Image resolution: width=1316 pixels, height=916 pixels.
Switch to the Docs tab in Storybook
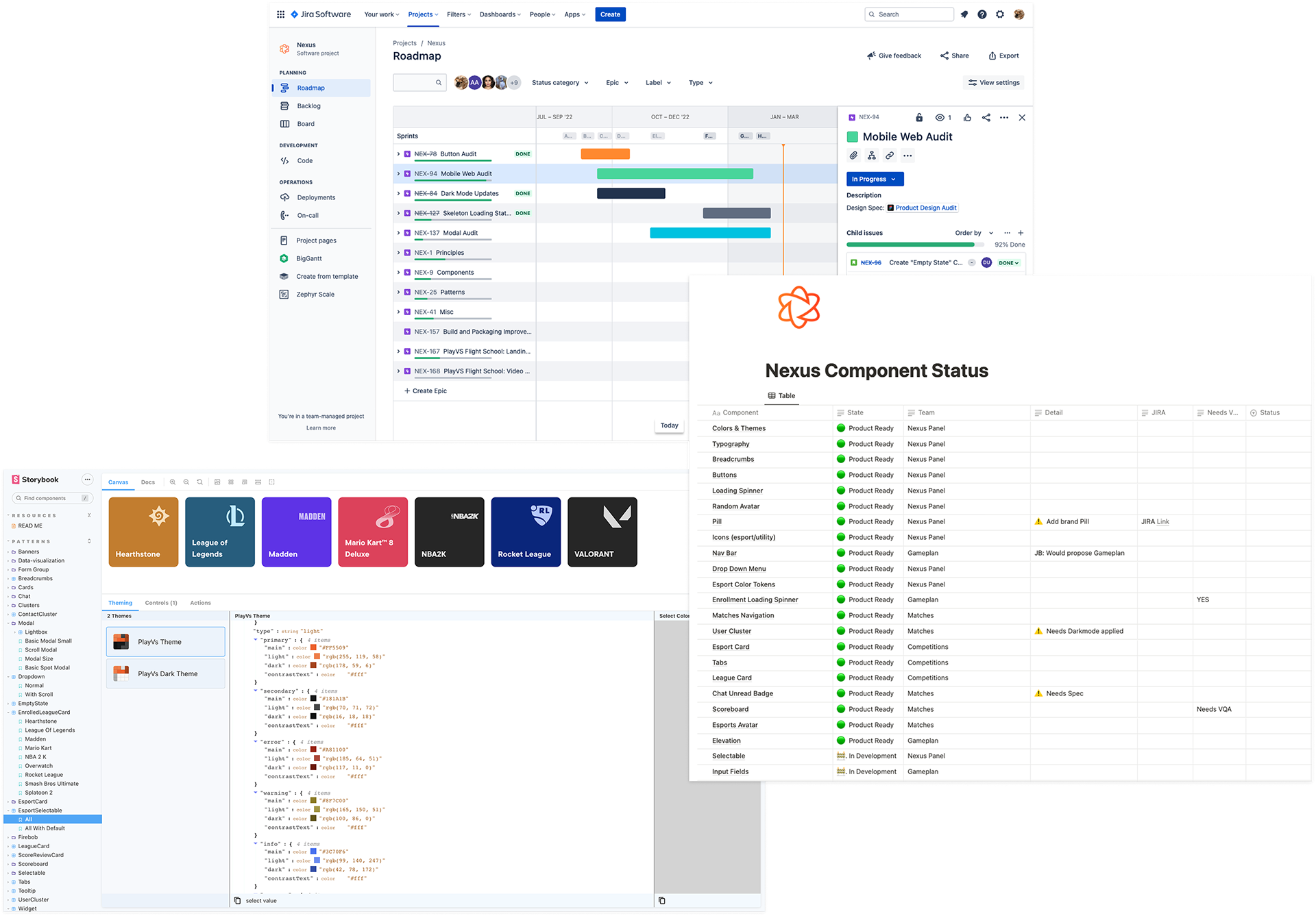[148, 482]
